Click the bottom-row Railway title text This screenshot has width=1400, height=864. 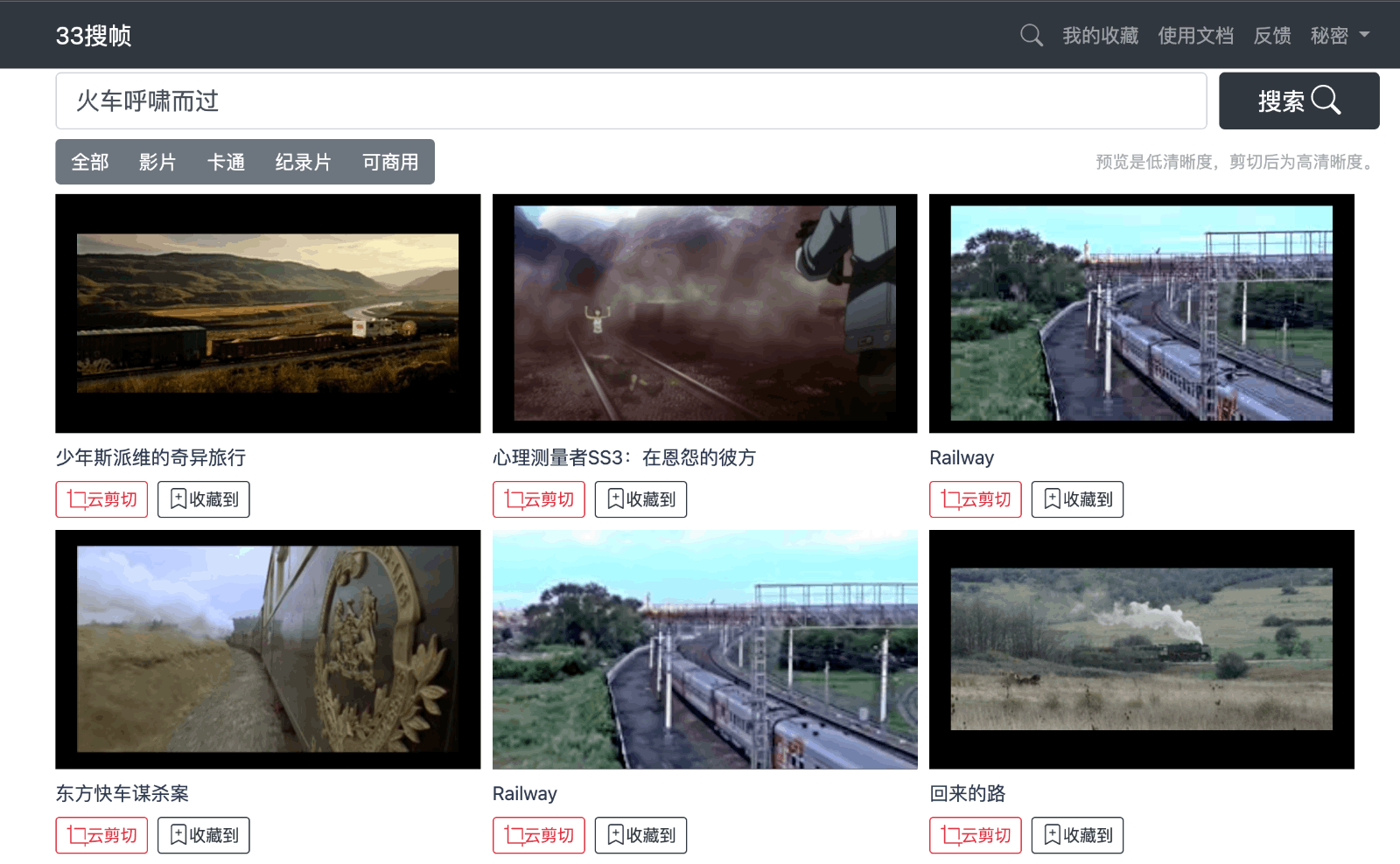point(525,793)
